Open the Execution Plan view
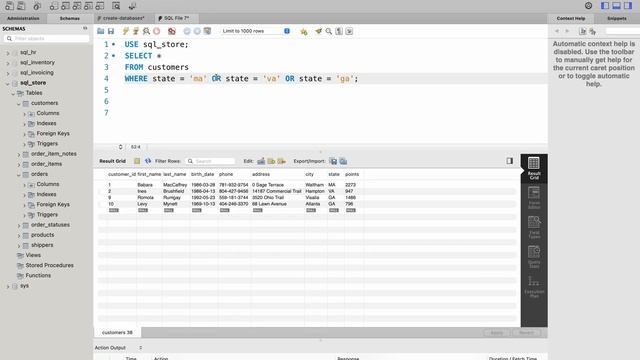Viewport: 640px width, 360px height. tap(534, 287)
